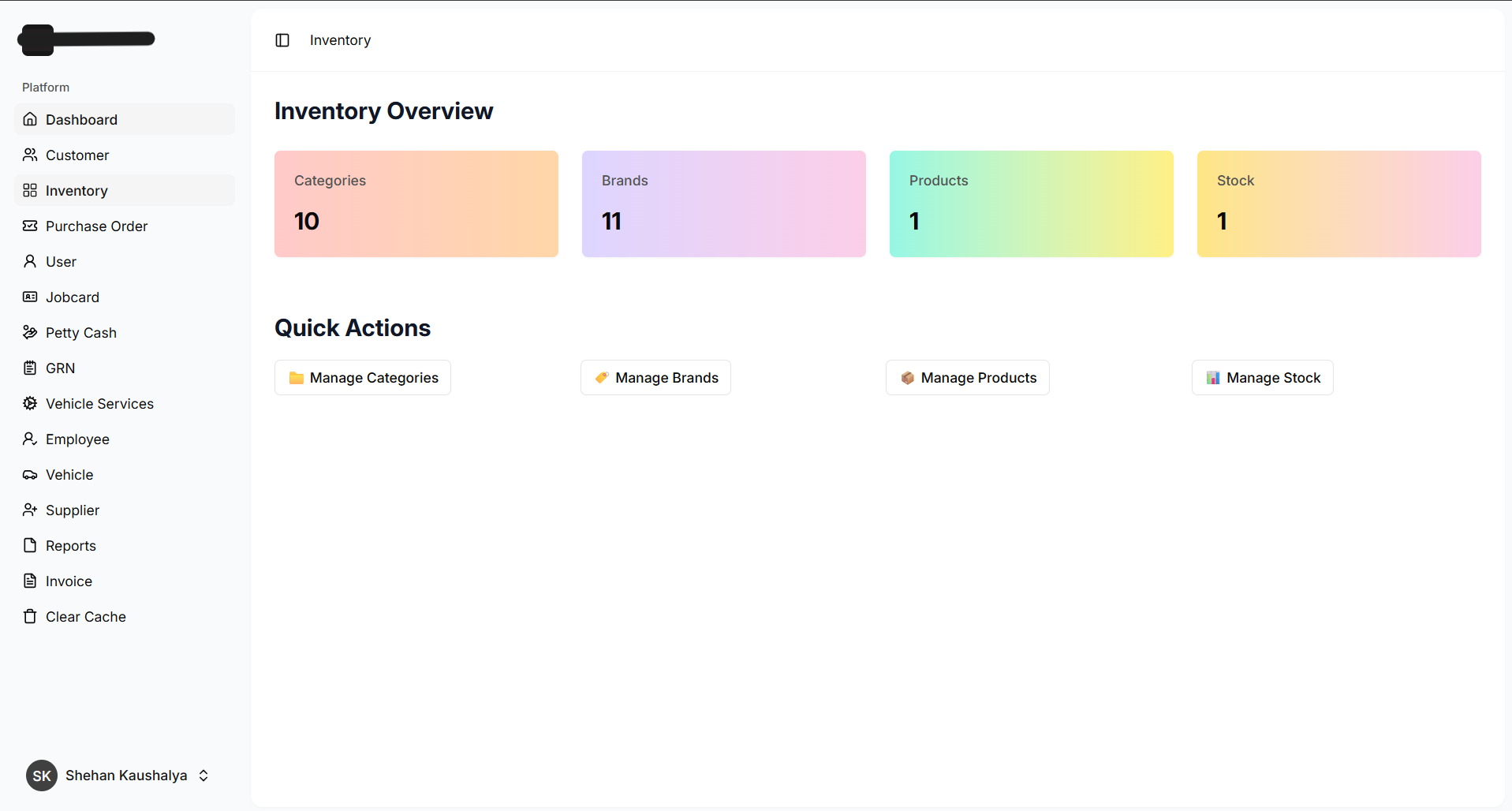Click the Manage Stock button
This screenshot has width=1512, height=811.
1262,378
